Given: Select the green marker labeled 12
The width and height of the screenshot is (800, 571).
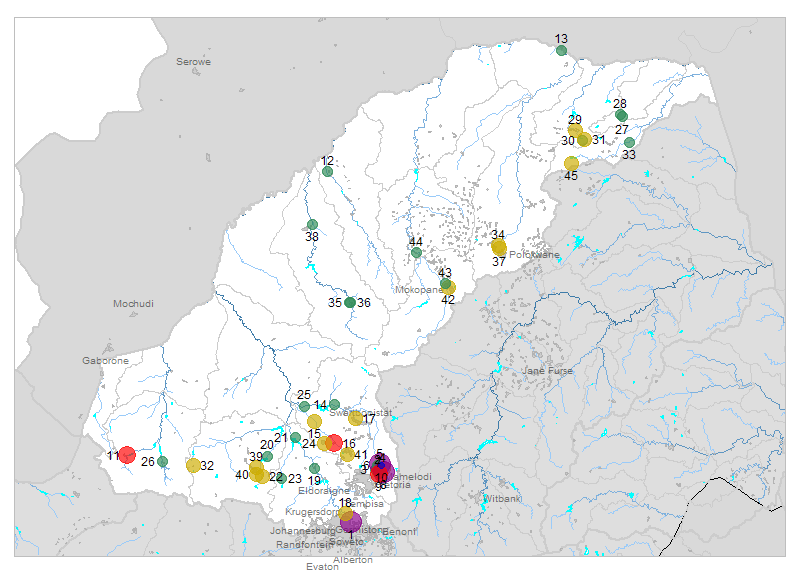Looking at the screenshot, I should [x=328, y=171].
